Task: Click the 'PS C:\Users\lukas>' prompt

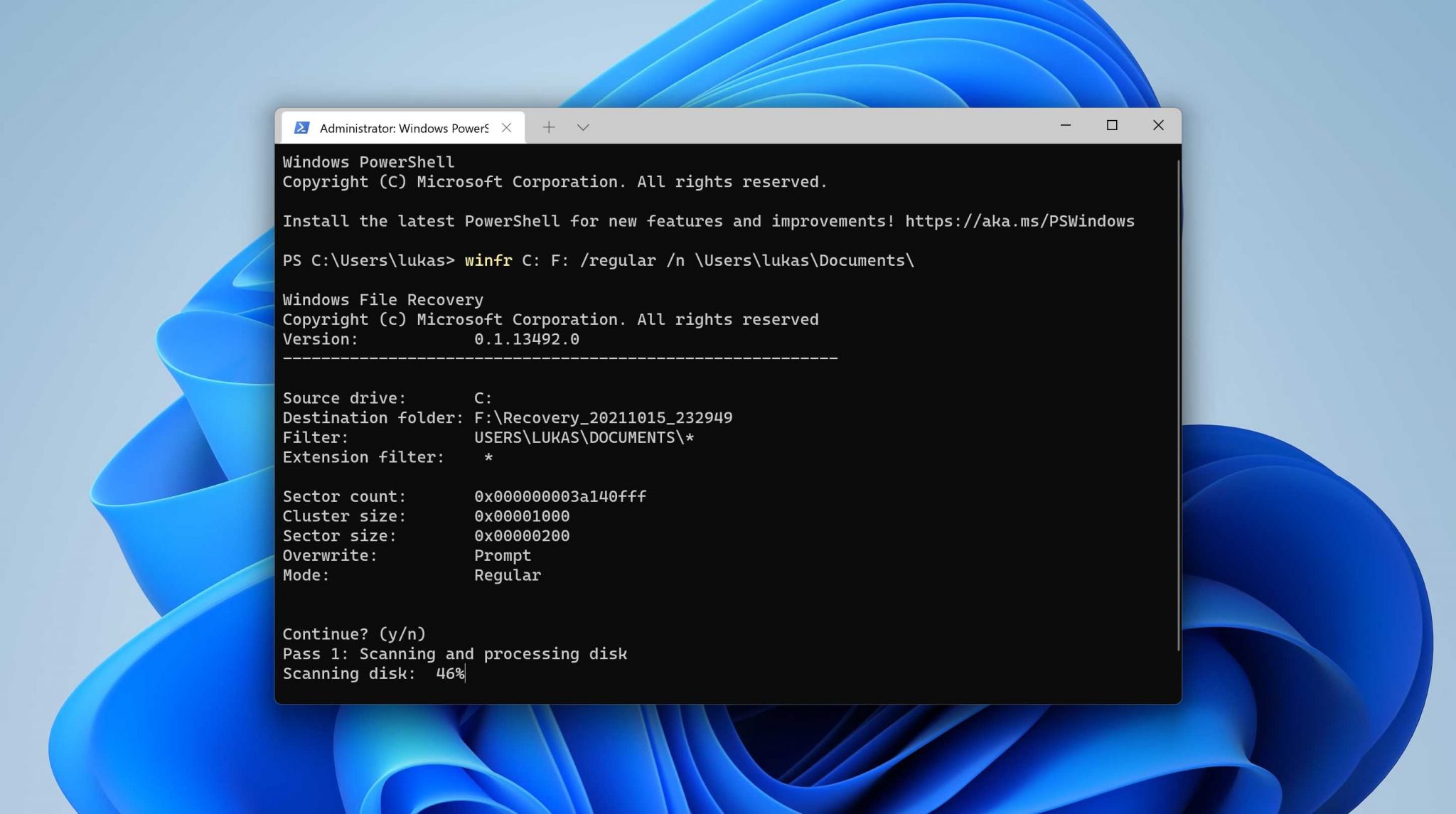Action: (x=368, y=260)
